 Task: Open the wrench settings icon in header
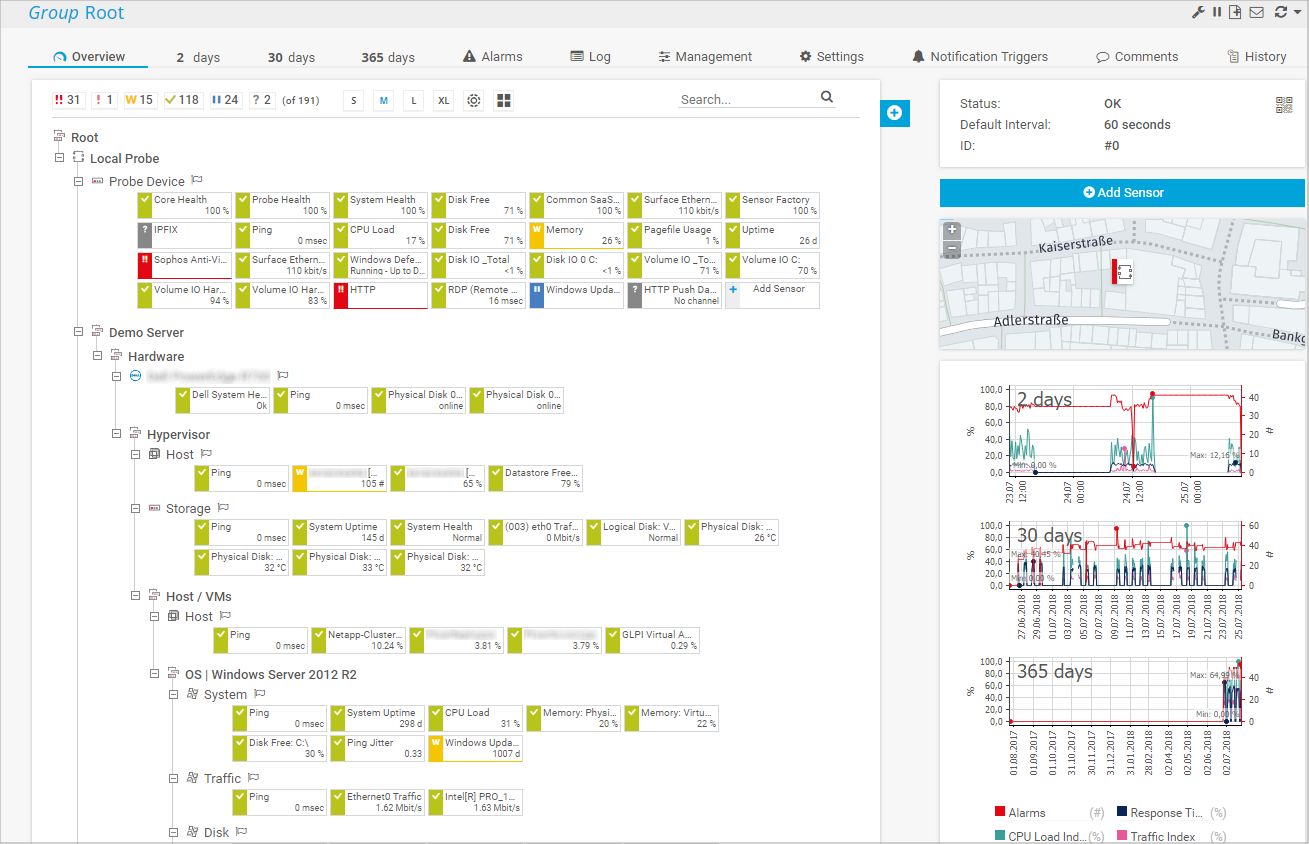click(x=1198, y=12)
